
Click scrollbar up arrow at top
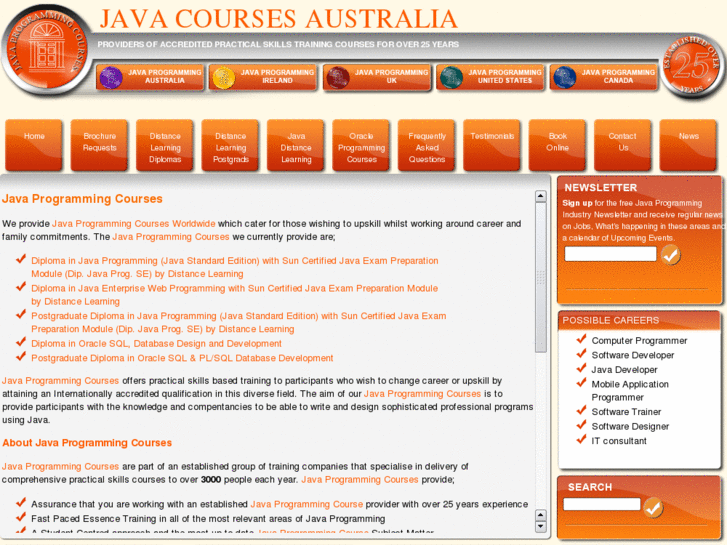[x=541, y=196]
